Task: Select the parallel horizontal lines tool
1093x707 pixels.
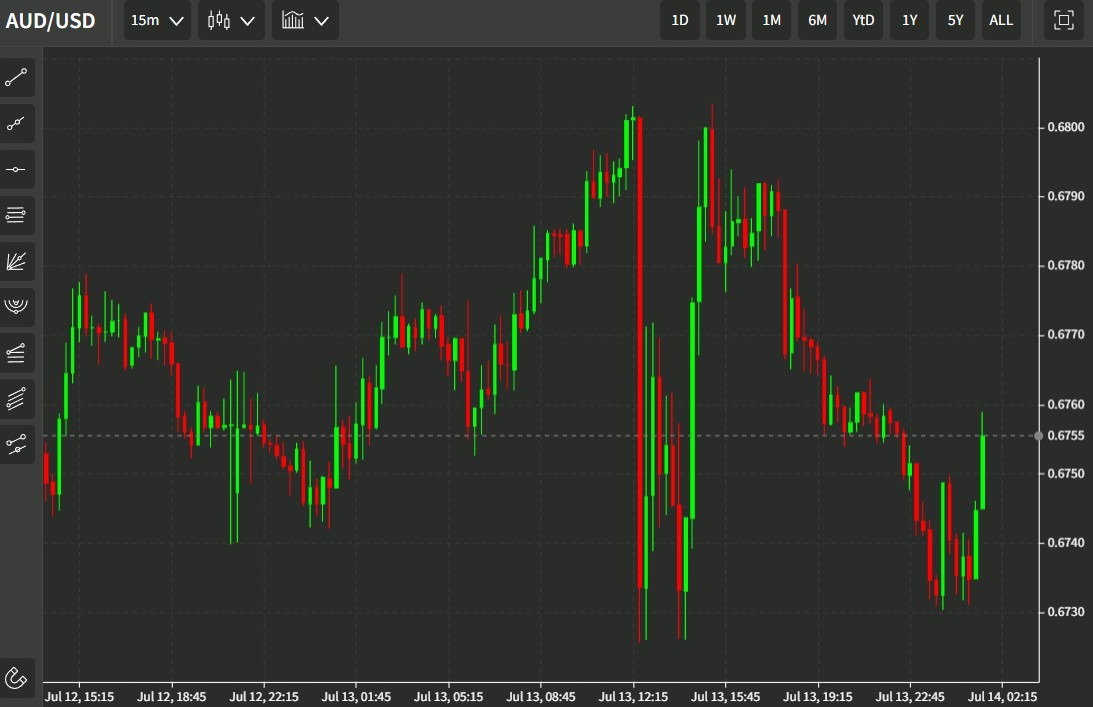Action: (16, 215)
